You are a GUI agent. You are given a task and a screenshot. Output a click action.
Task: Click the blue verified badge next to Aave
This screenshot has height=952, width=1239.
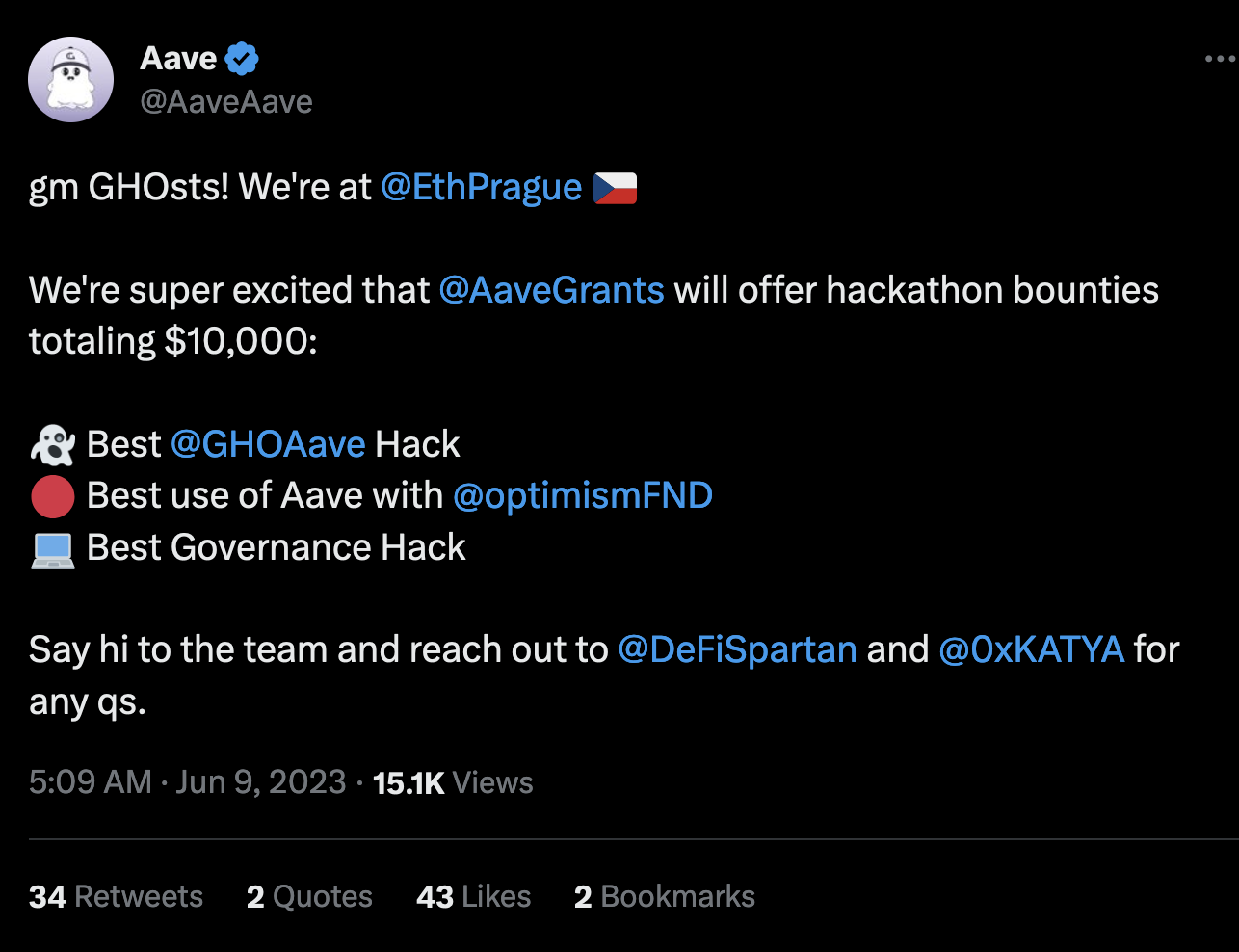[x=242, y=59]
